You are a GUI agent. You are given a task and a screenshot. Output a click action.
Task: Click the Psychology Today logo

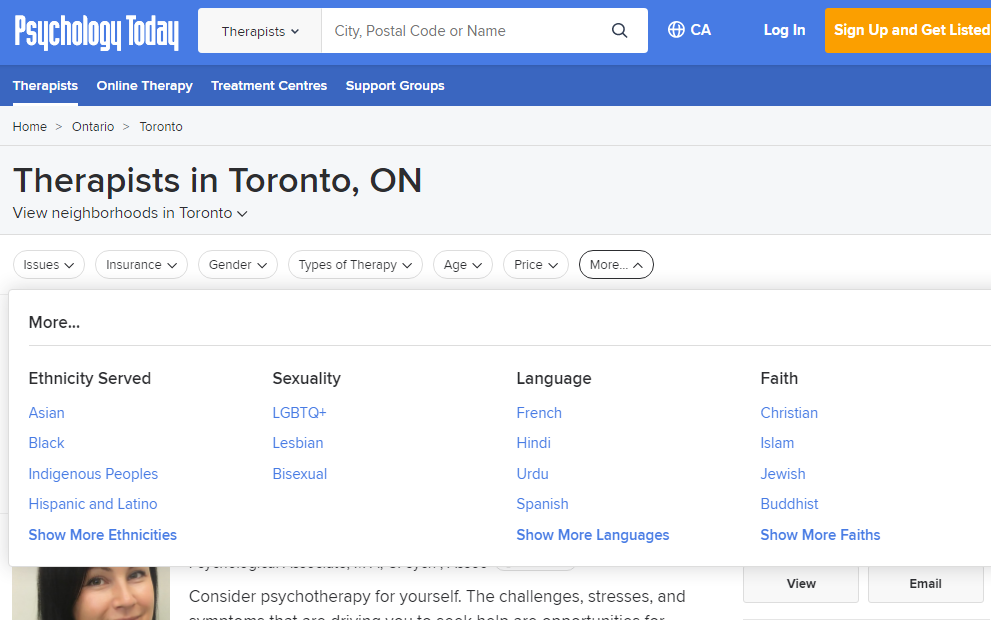tap(97, 32)
